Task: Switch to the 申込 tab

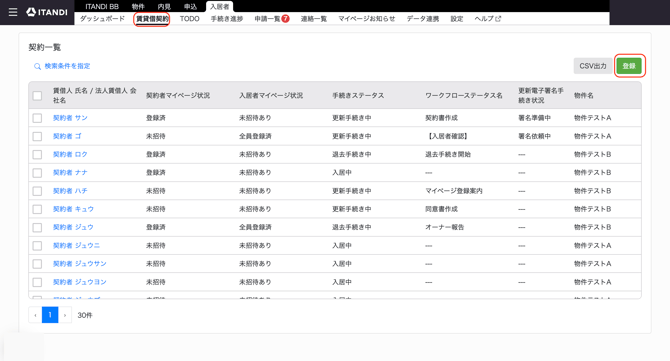Action: (x=190, y=6)
